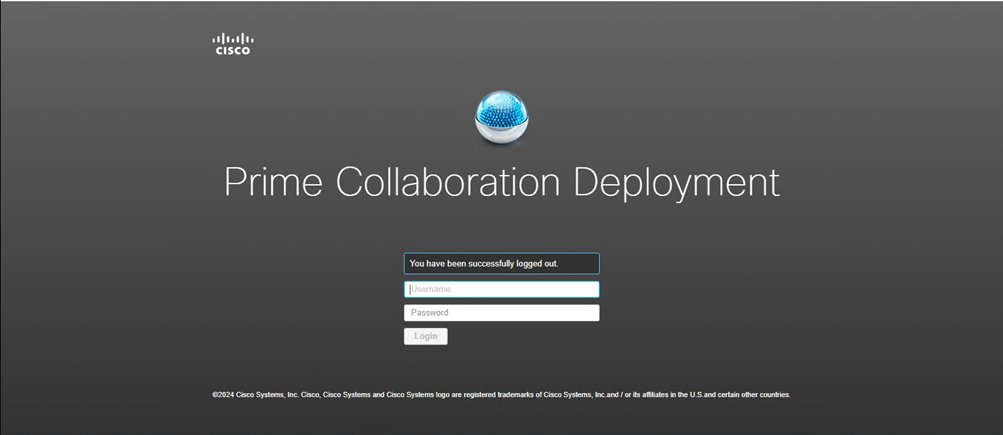1003x435 pixels.
Task: Select the Password input field
Action: 501,313
